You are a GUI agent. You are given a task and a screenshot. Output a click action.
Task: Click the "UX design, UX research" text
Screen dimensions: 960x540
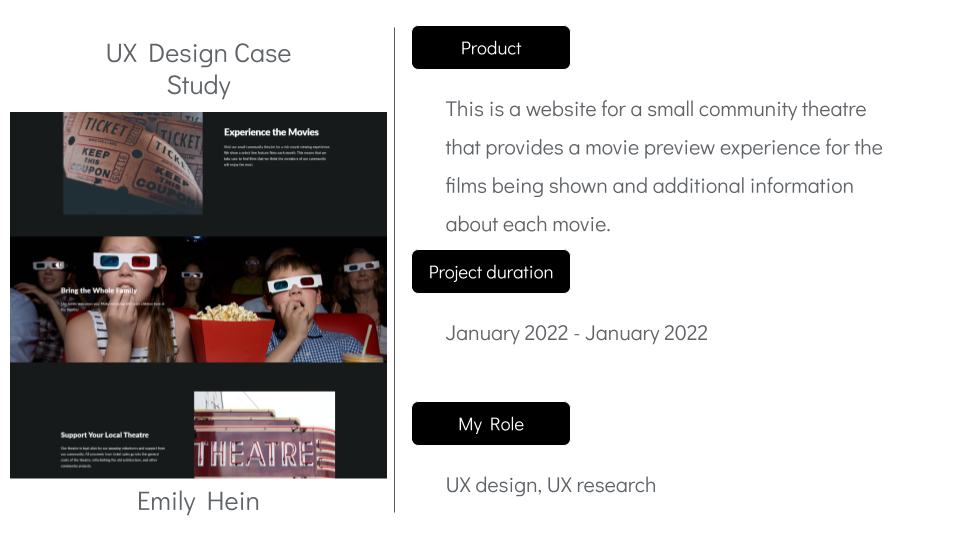click(550, 485)
